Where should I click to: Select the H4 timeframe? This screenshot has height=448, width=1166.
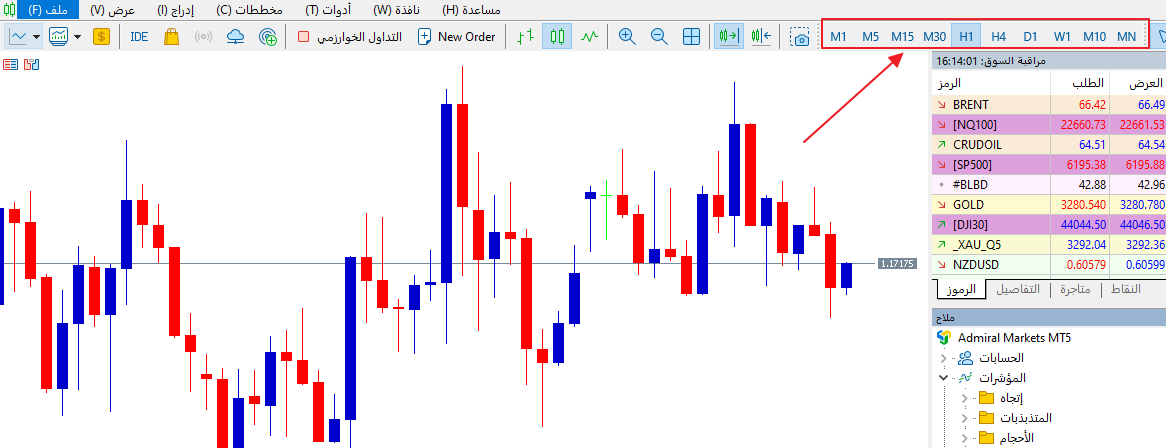point(999,36)
